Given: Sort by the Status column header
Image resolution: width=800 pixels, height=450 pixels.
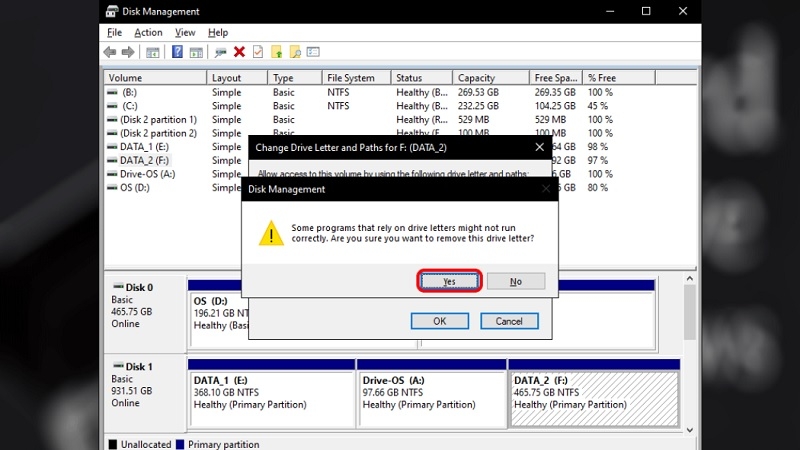Looking at the screenshot, I should pos(421,78).
